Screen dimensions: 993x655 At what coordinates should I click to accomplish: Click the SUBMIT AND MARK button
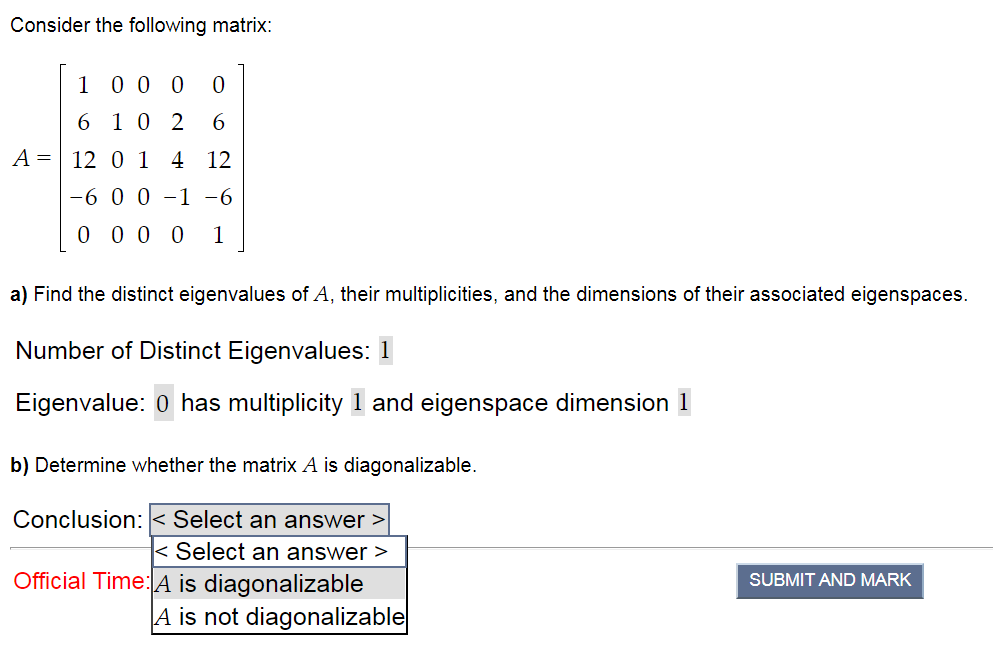(x=829, y=581)
